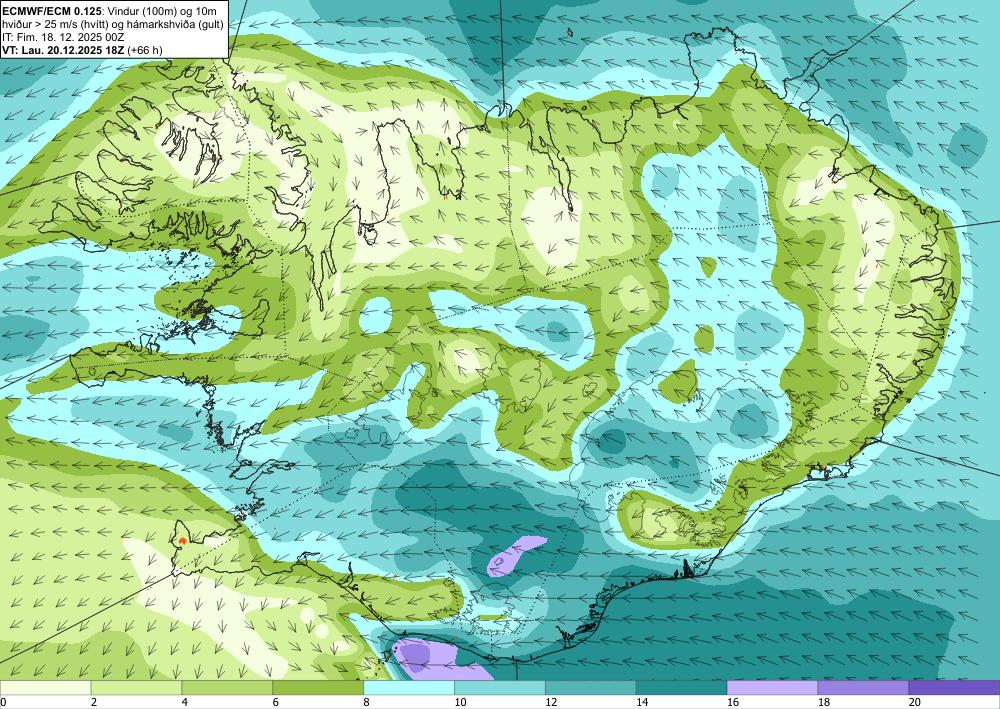Click the 14–16 m/s dark teal legend swatch
The height and width of the screenshot is (709, 1000).
click(681, 688)
